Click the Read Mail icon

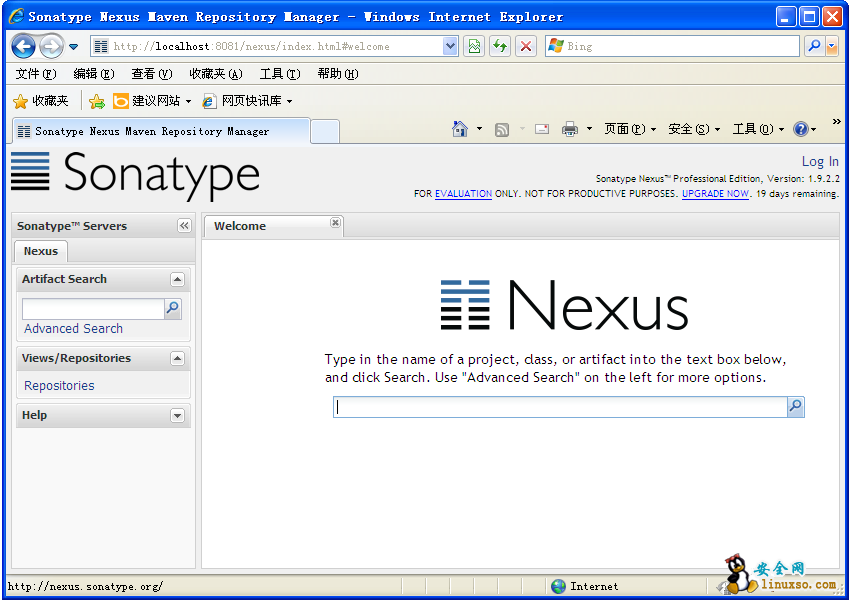(542, 129)
